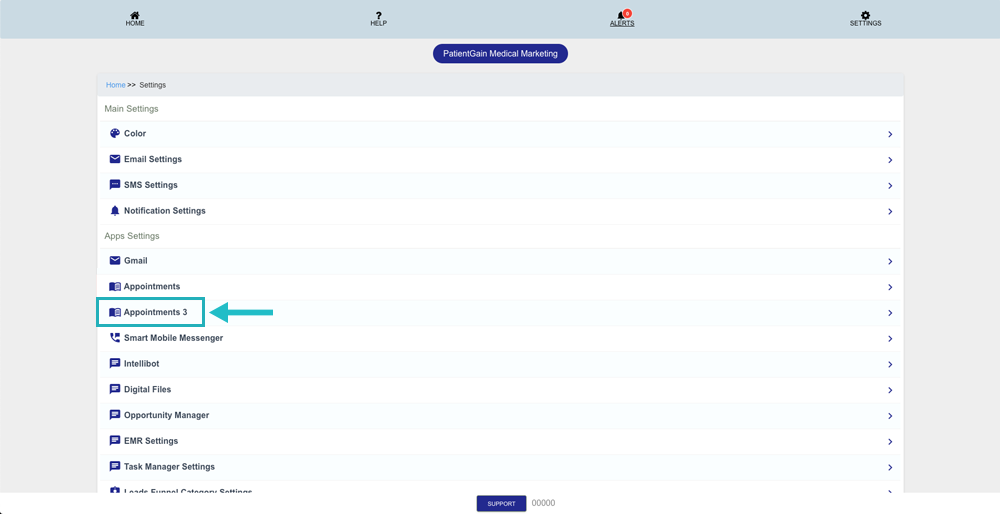This screenshot has height=514, width=1000.
Task: Open HELP in top navigation
Action: [378, 24]
